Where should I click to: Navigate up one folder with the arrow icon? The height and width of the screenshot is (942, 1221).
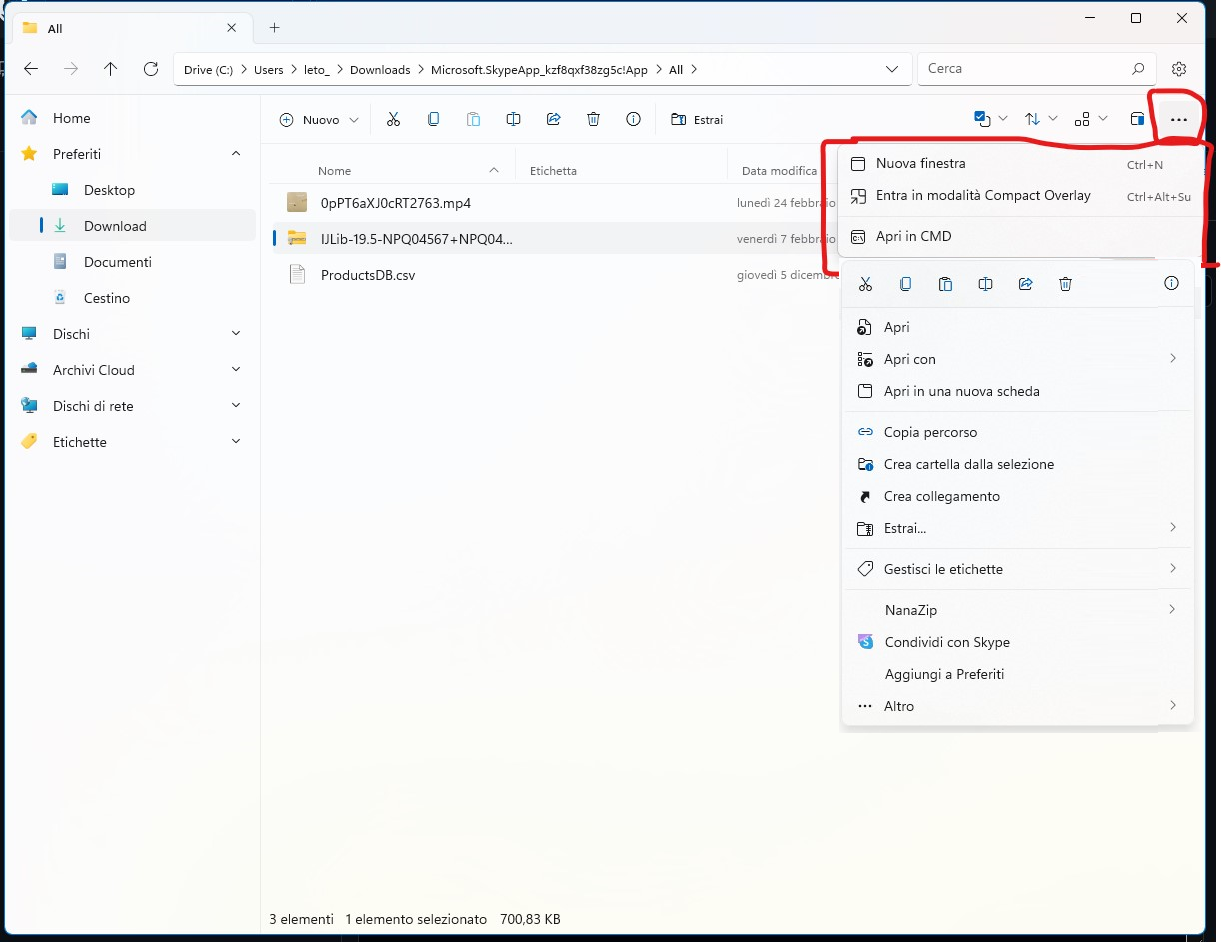tap(110, 69)
